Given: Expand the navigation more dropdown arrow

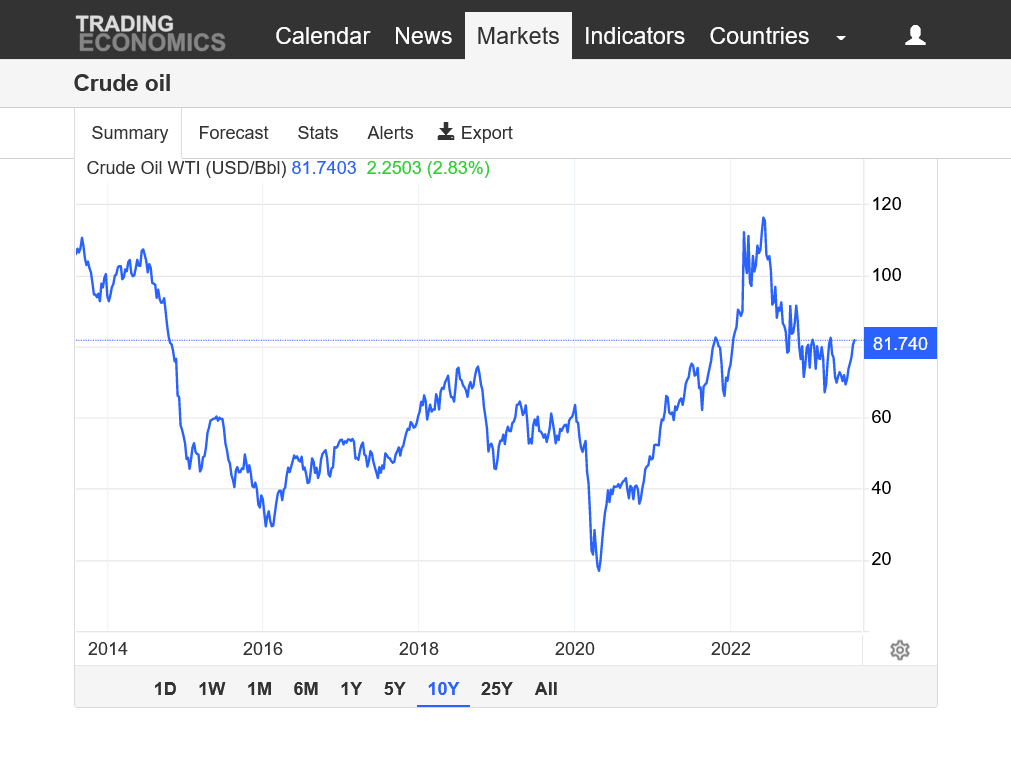Looking at the screenshot, I should (x=841, y=37).
